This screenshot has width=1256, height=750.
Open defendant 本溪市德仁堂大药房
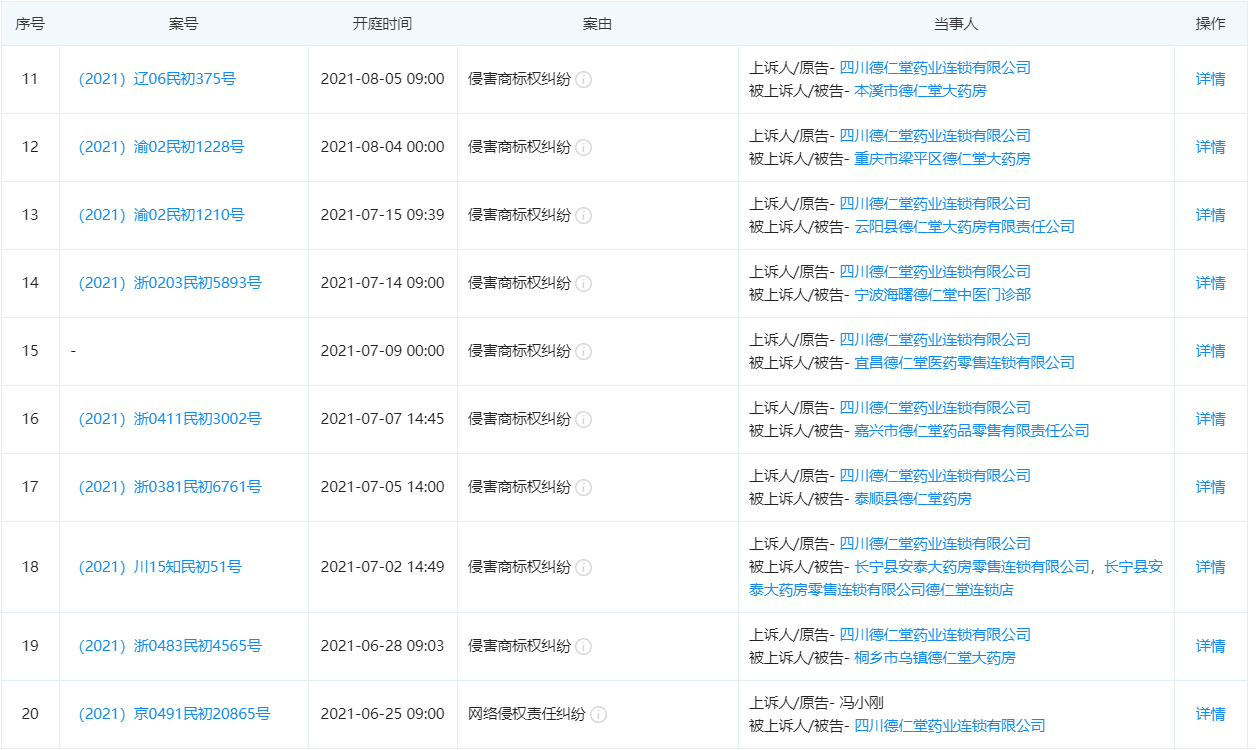click(x=920, y=91)
